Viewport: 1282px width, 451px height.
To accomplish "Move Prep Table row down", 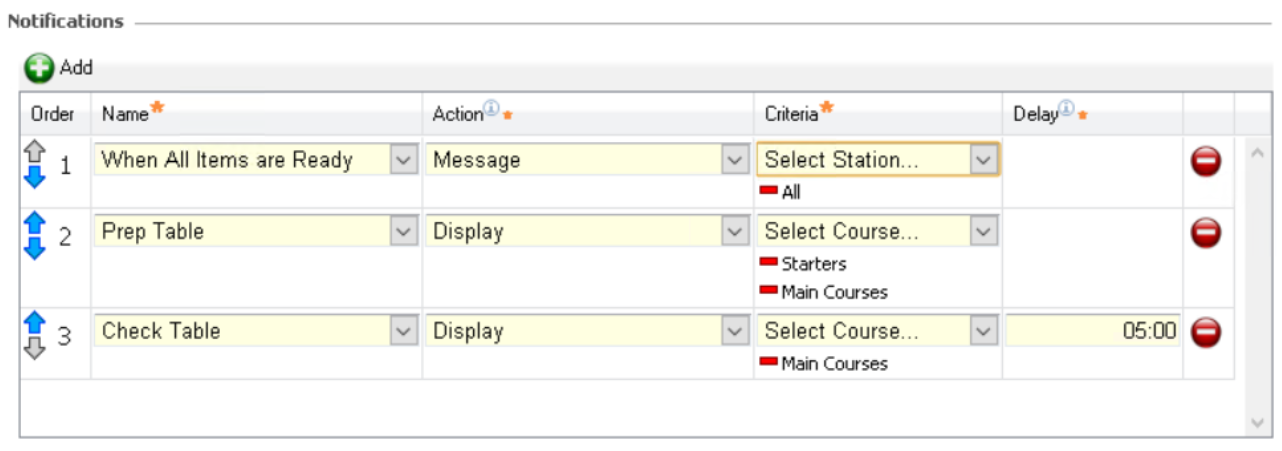I will click(35, 248).
